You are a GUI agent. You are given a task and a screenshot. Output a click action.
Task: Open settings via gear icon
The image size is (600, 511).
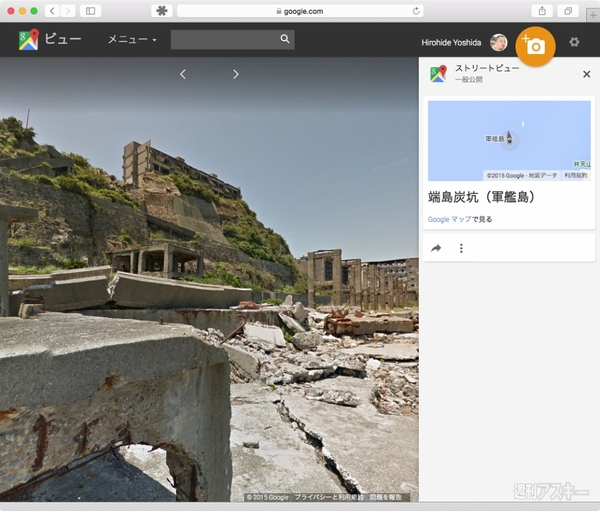click(x=574, y=42)
